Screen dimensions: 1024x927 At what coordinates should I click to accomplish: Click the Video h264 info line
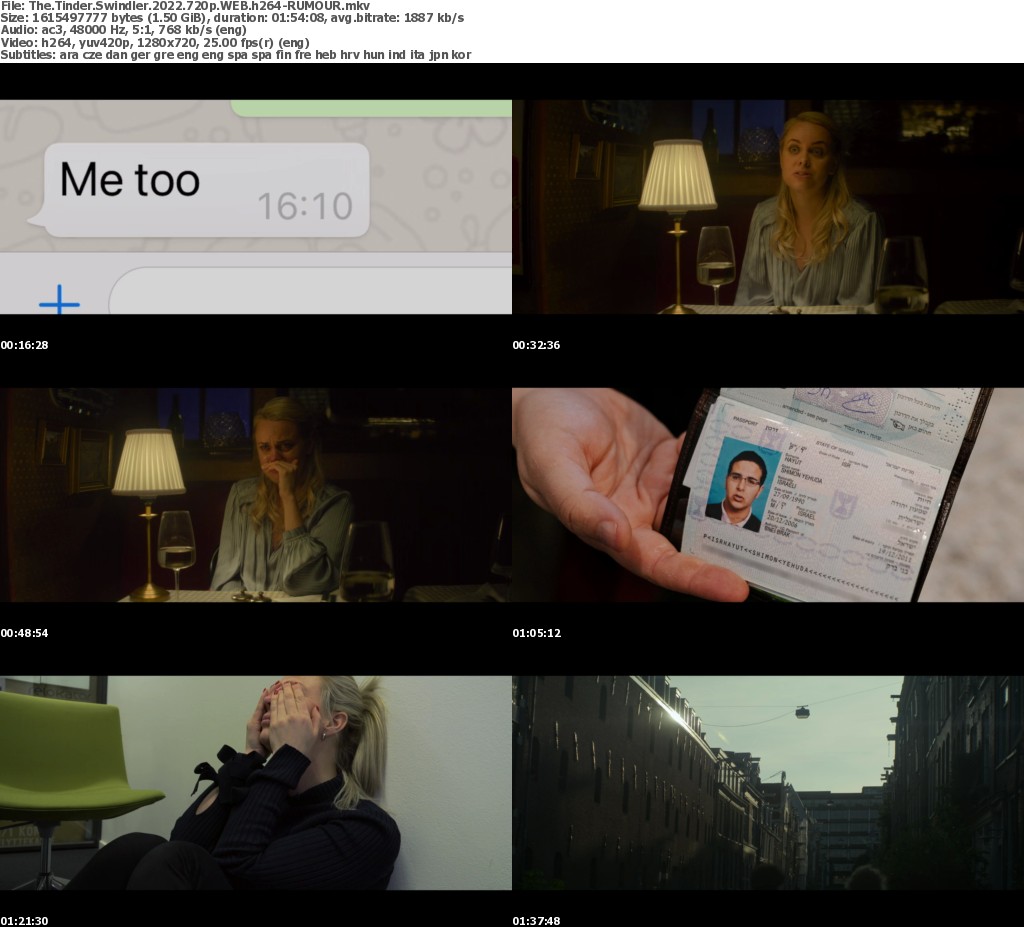coord(155,42)
